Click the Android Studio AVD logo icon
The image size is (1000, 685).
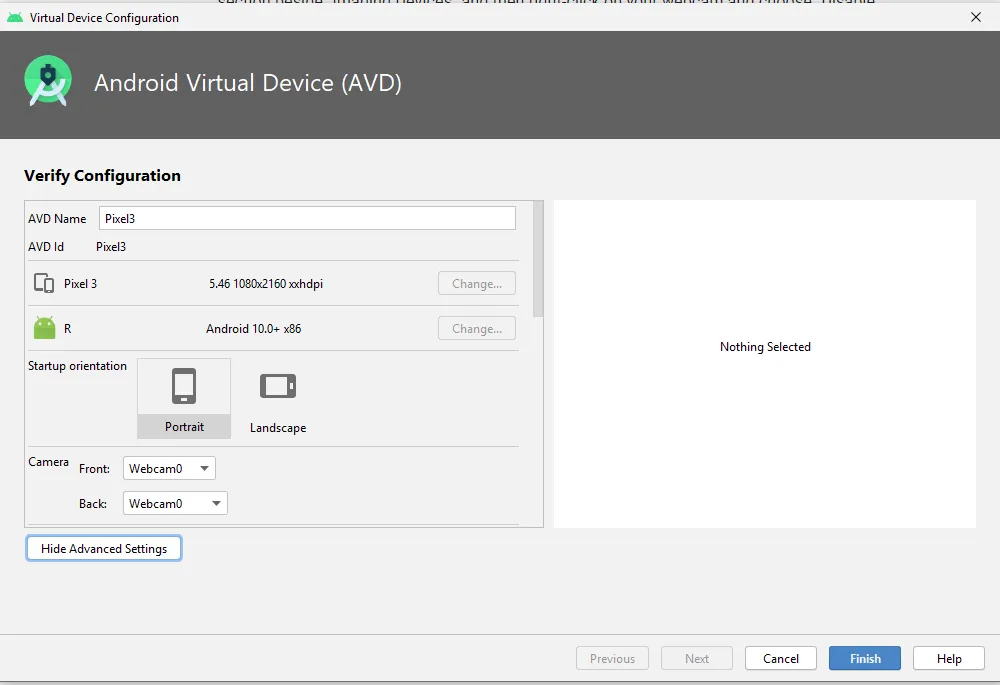pyautogui.click(x=48, y=81)
